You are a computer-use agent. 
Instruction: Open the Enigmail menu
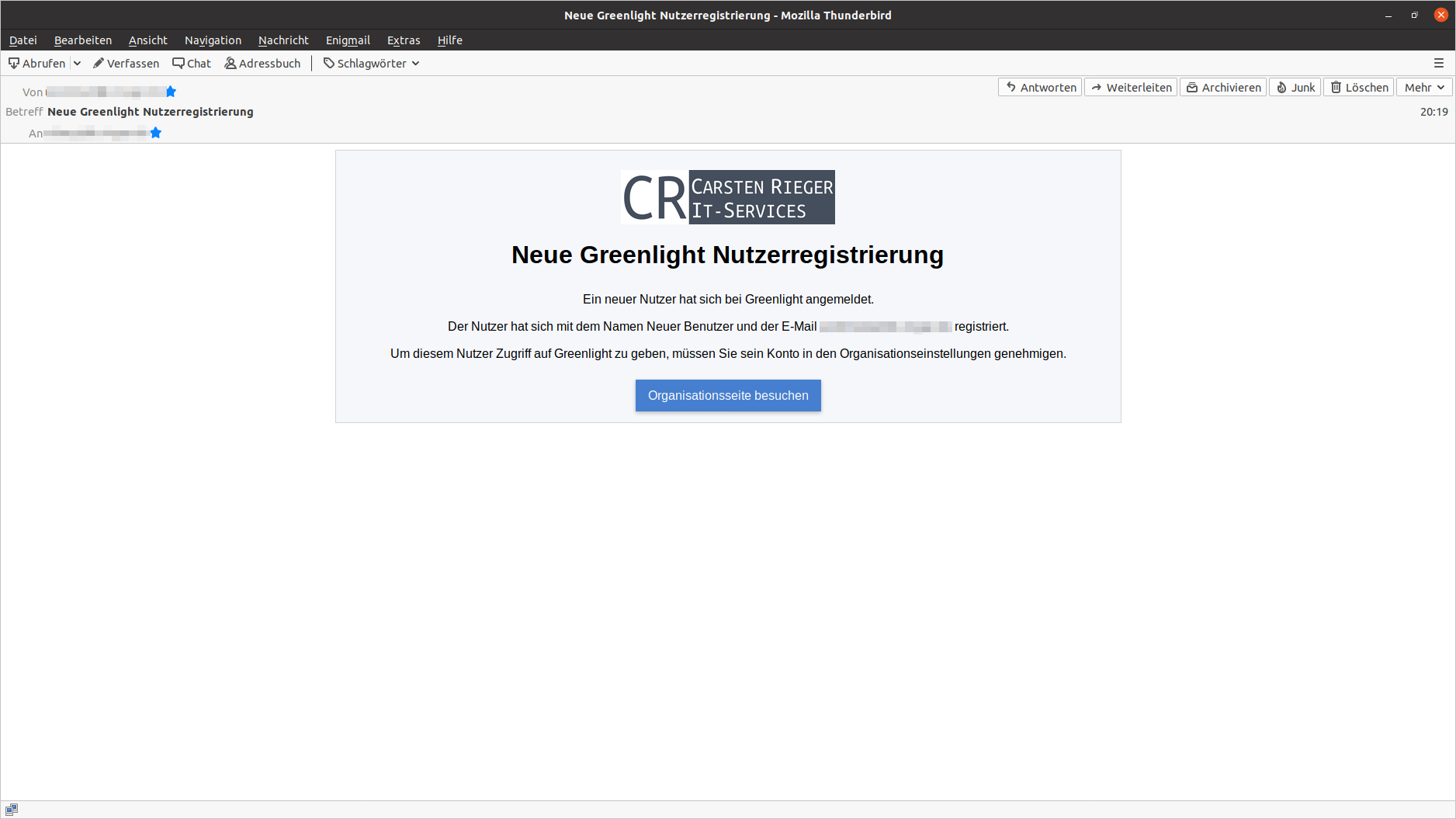(348, 40)
